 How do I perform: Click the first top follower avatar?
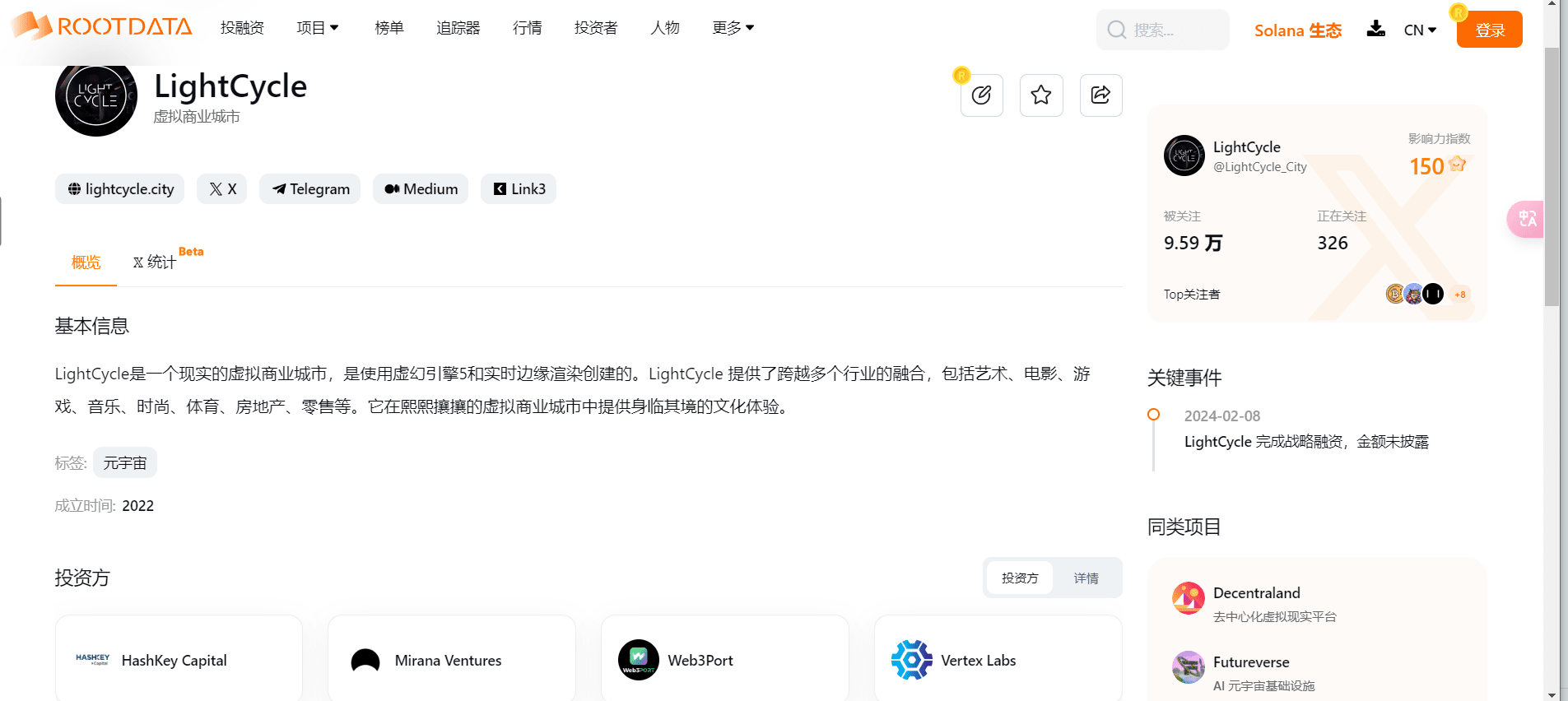pos(1394,294)
